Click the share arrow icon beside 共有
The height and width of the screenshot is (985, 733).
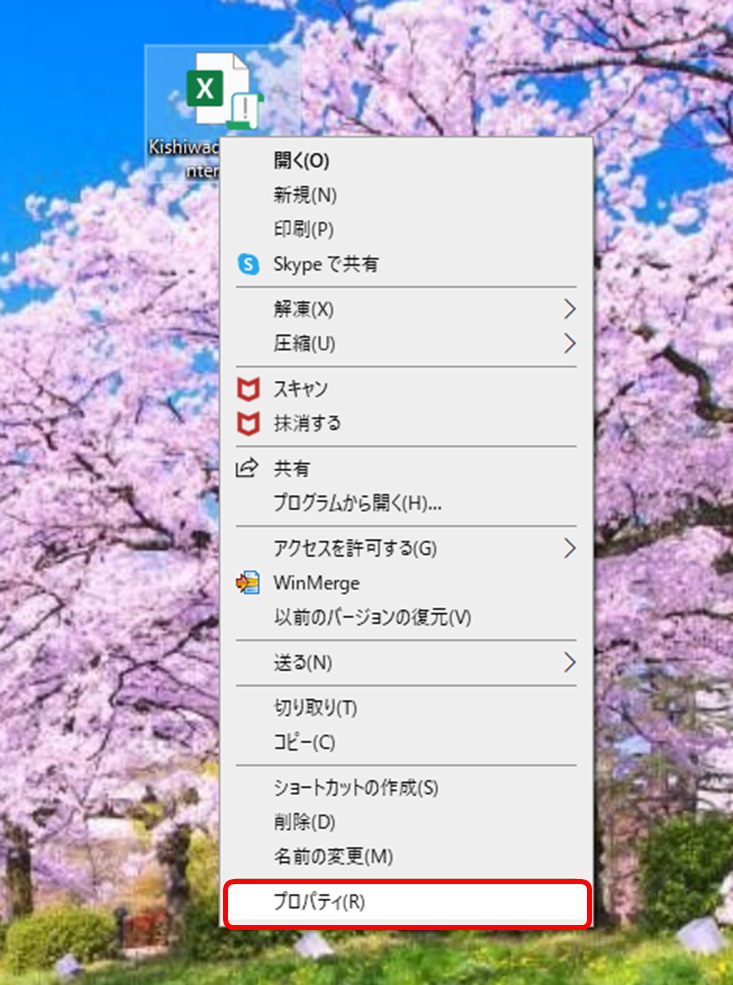[247, 469]
